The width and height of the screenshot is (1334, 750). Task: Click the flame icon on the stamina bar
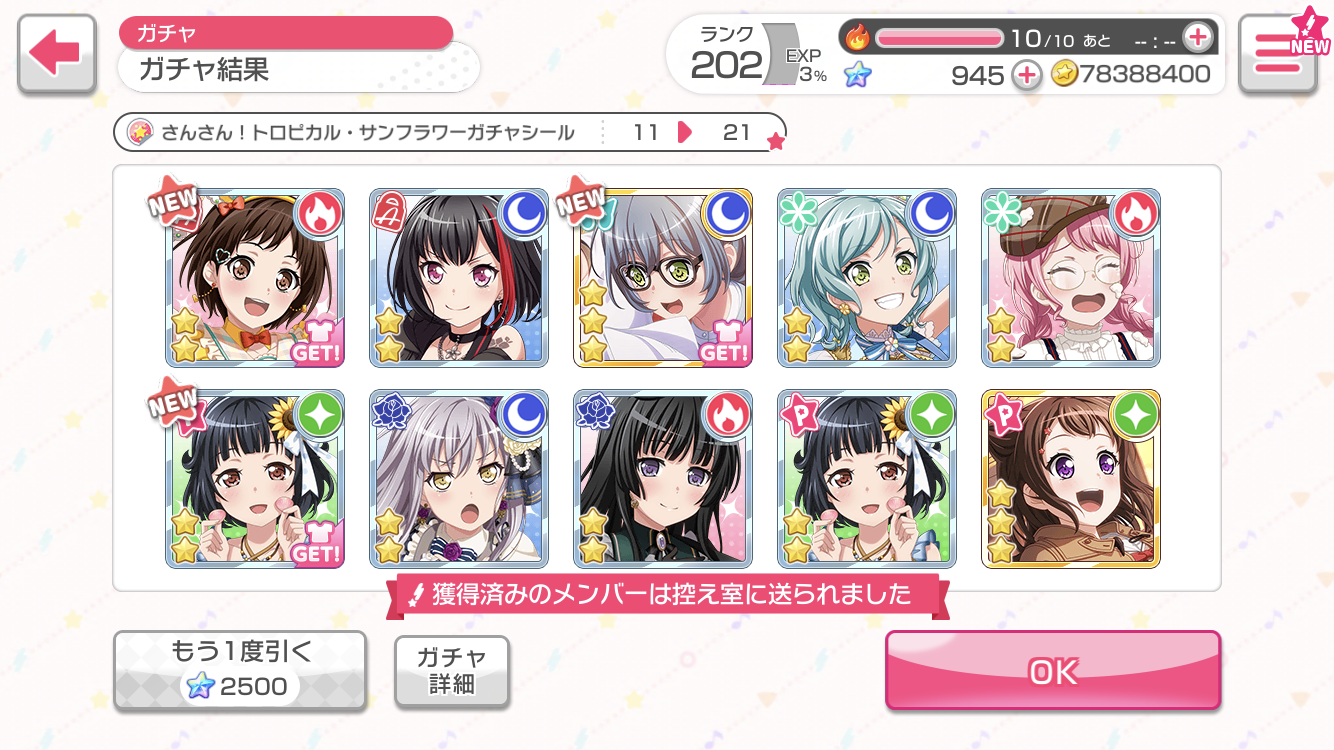click(858, 38)
